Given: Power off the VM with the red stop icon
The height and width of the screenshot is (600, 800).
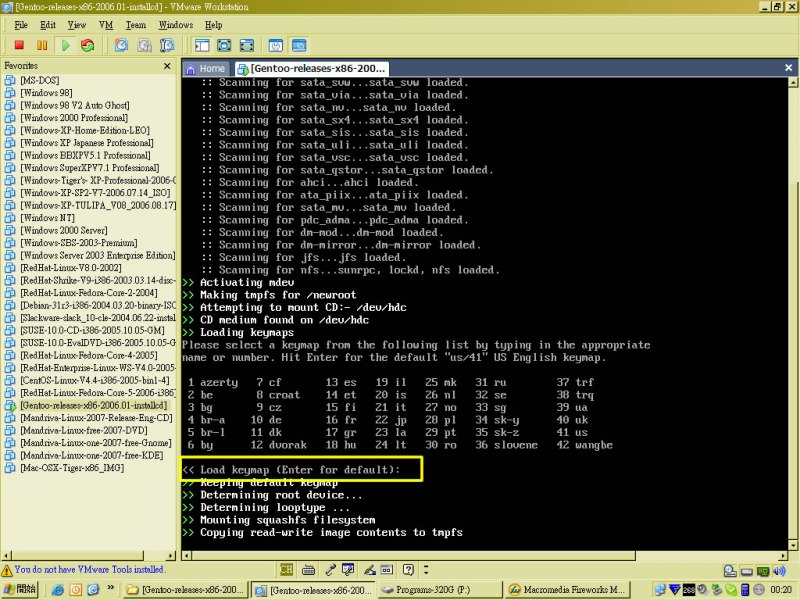Looking at the screenshot, I should tap(19, 45).
